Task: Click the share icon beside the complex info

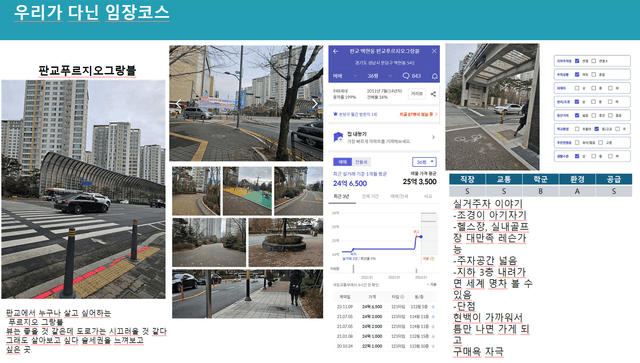Action: click(433, 94)
